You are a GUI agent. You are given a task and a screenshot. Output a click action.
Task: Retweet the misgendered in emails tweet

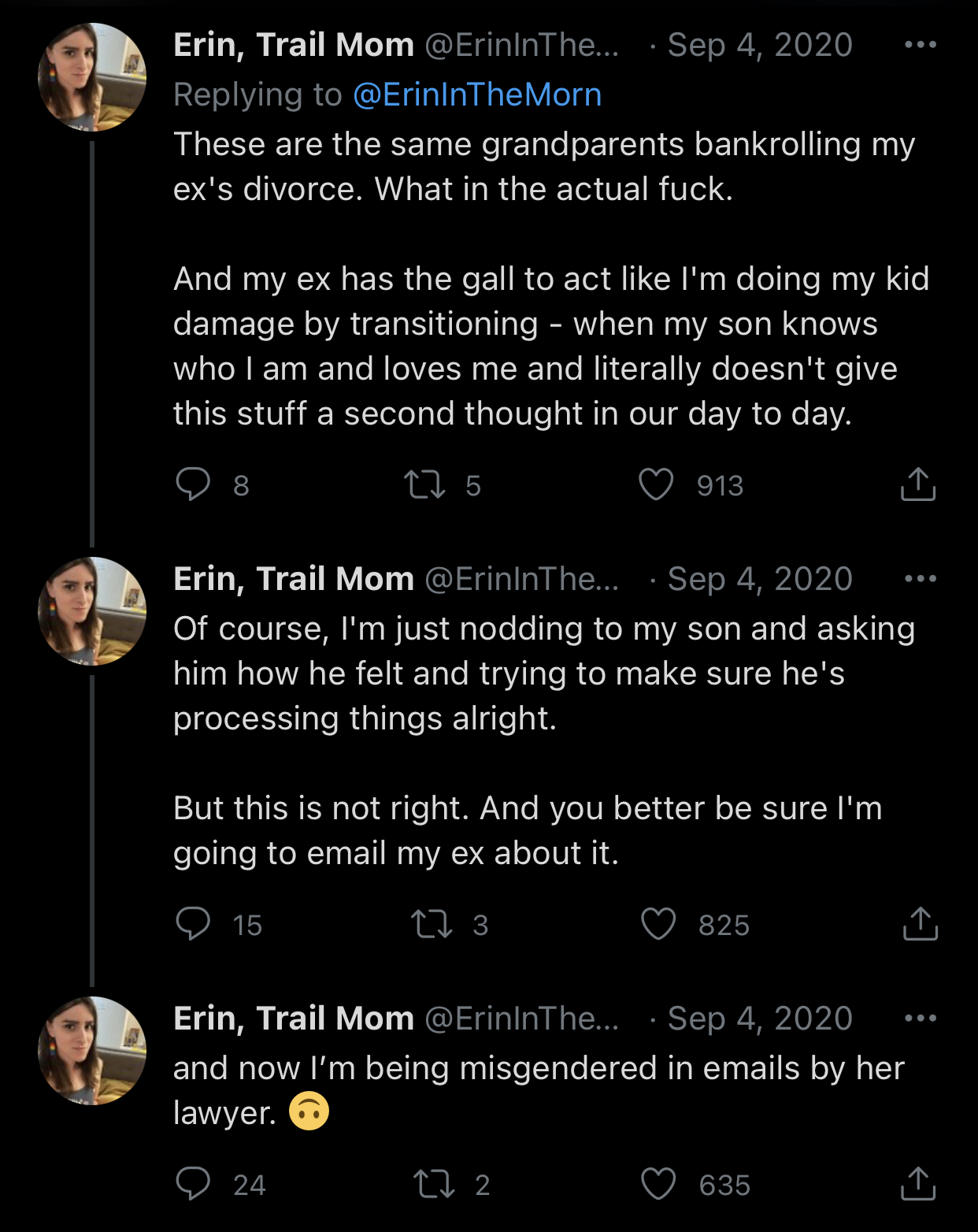coord(434,1183)
